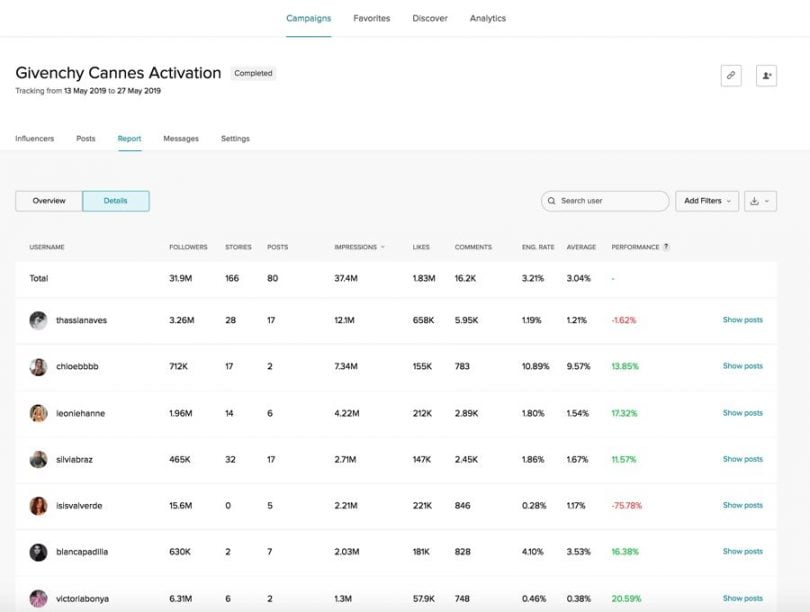The width and height of the screenshot is (810, 612).
Task: Click the Completed status badge
Action: [x=253, y=73]
